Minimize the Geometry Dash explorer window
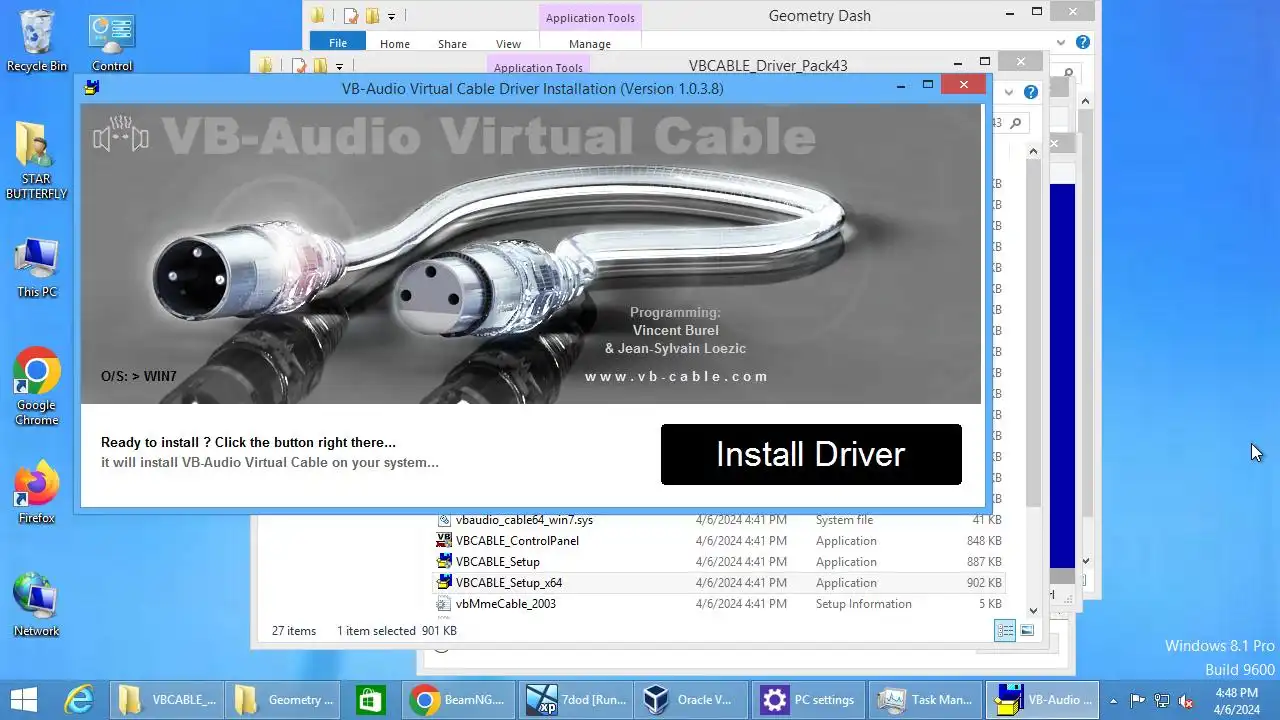The width and height of the screenshot is (1280, 720). tap(1009, 13)
